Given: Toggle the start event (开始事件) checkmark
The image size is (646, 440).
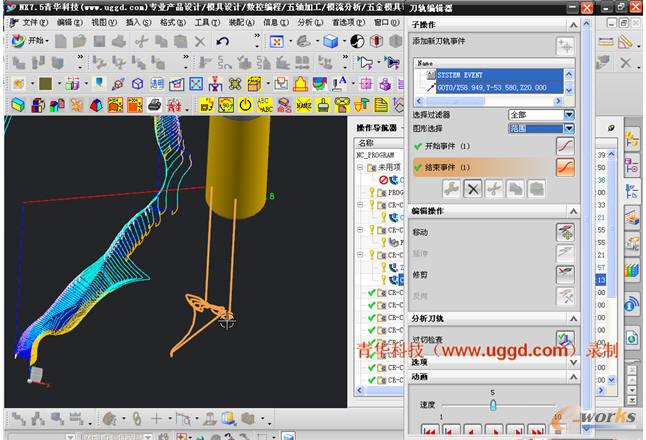Looking at the screenshot, I should pos(418,148).
